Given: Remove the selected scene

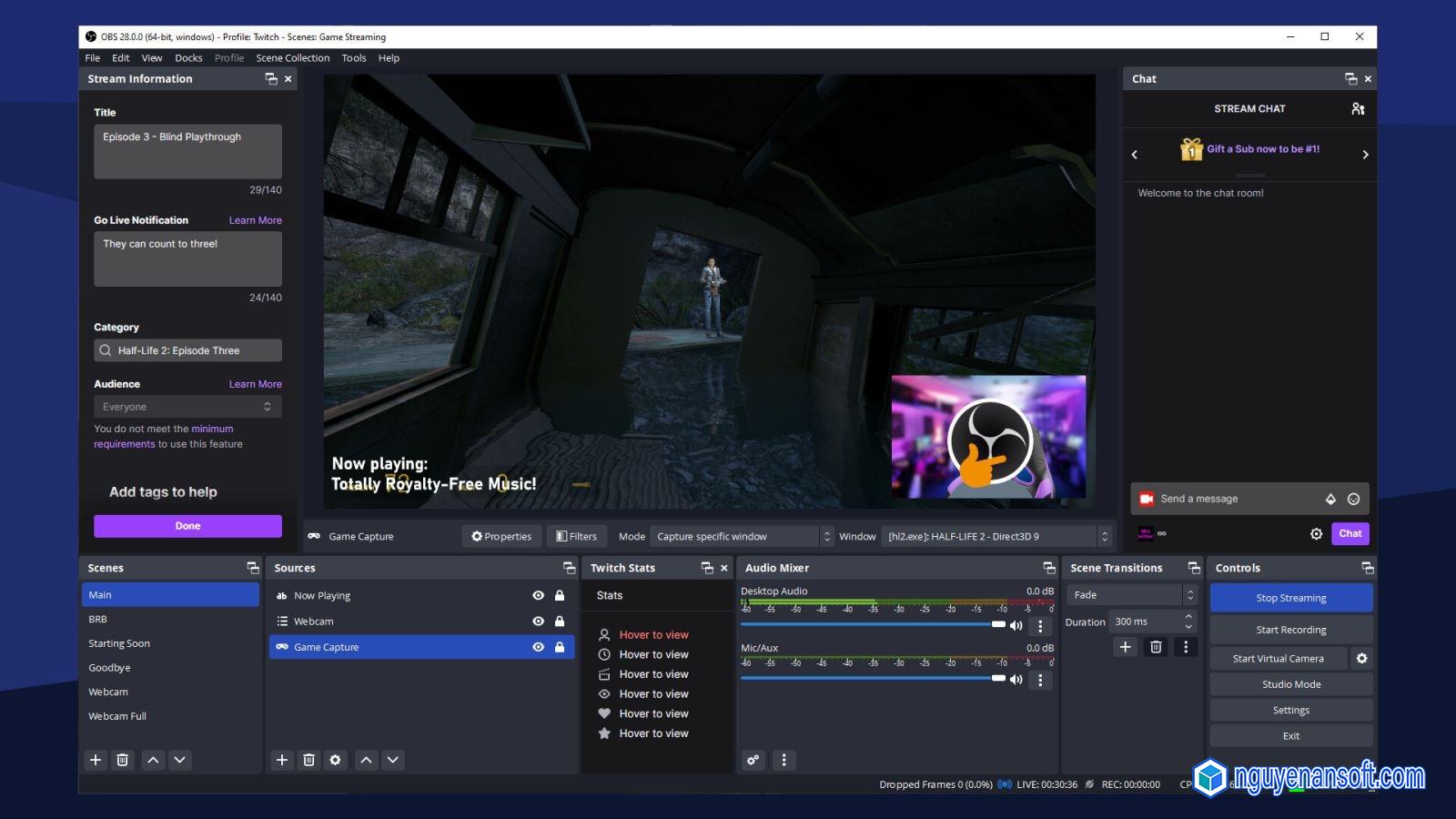Looking at the screenshot, I should (123, 760).
